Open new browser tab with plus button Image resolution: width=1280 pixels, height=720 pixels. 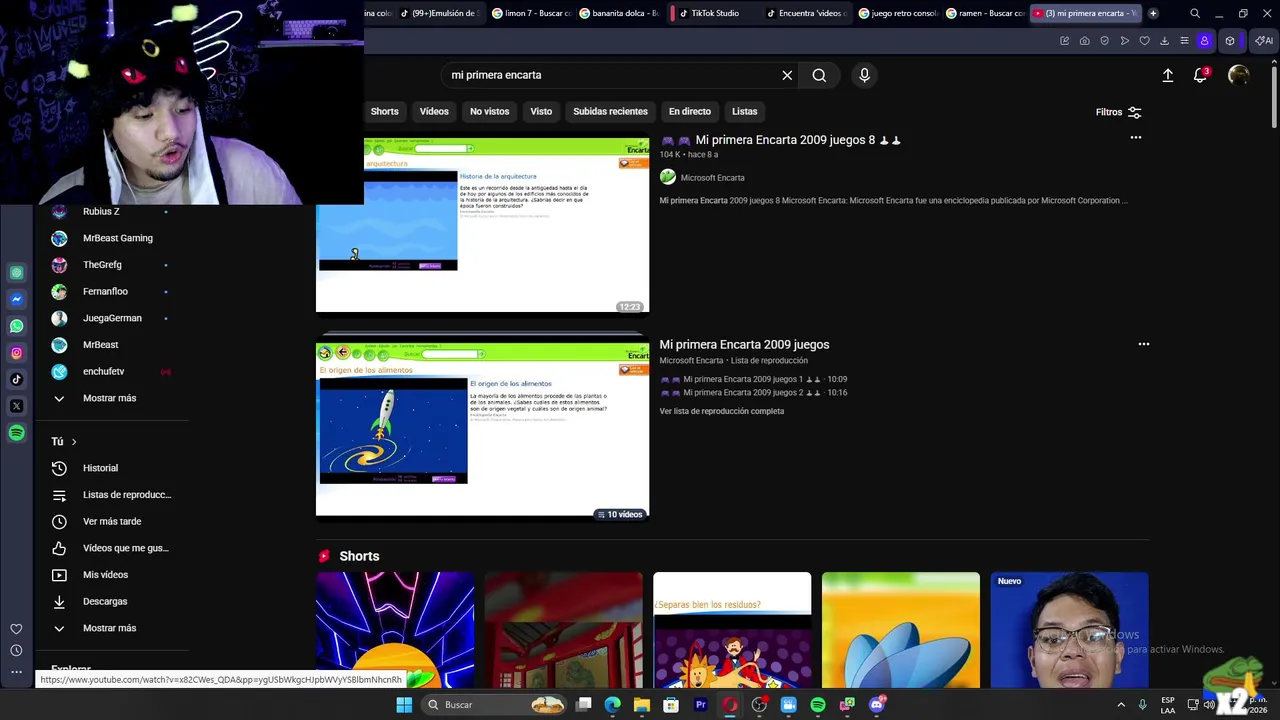click(1153, 13)
